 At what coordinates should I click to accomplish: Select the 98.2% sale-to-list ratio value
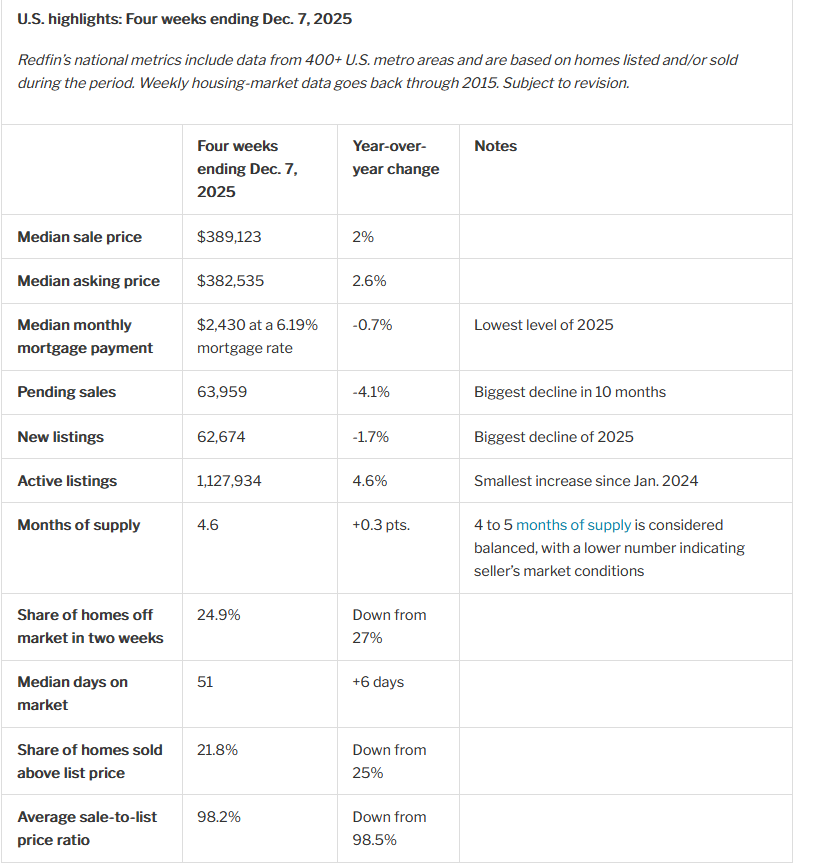218,817
